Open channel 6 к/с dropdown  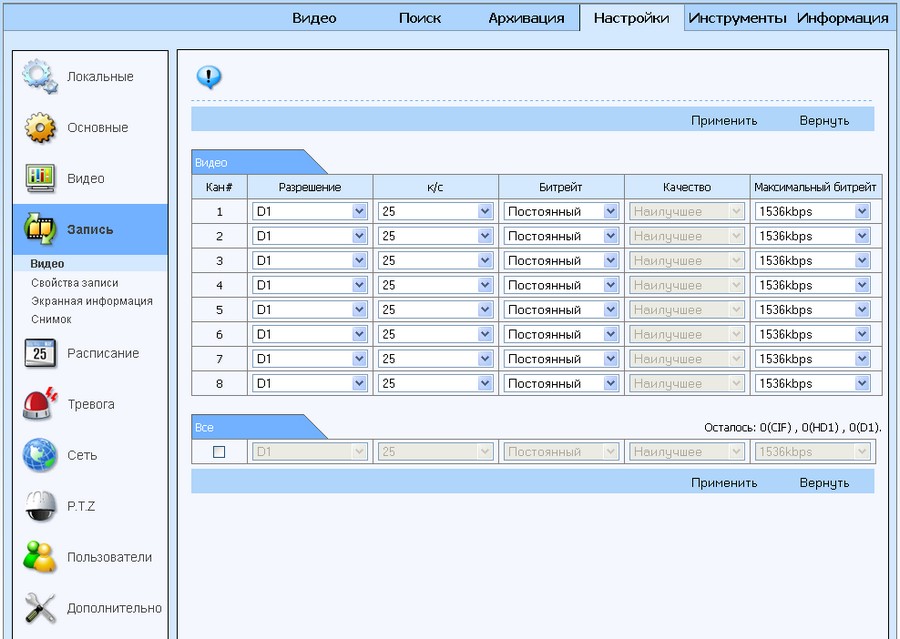pyautogui.click(x=436, y=334)
